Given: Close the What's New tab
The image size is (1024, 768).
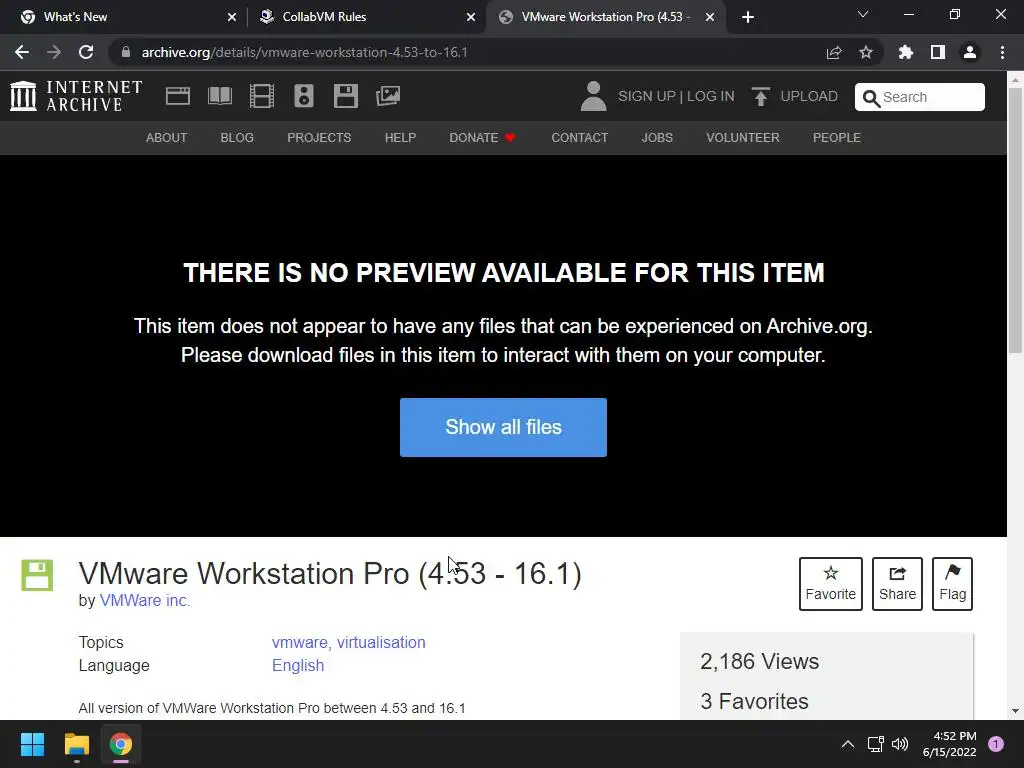Looking at the screenshot, I should click(x=232, y=17).
